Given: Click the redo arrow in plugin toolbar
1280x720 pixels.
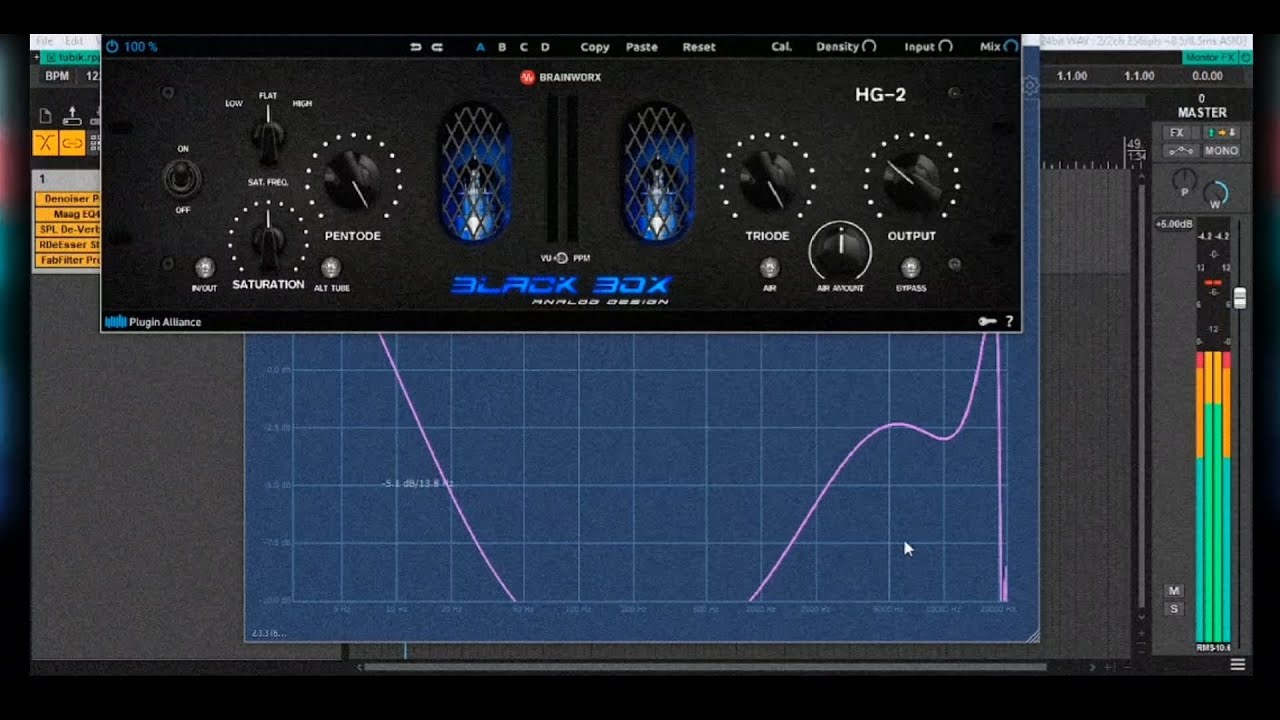Looking at the screenshot, I should (x=437, y=47).
